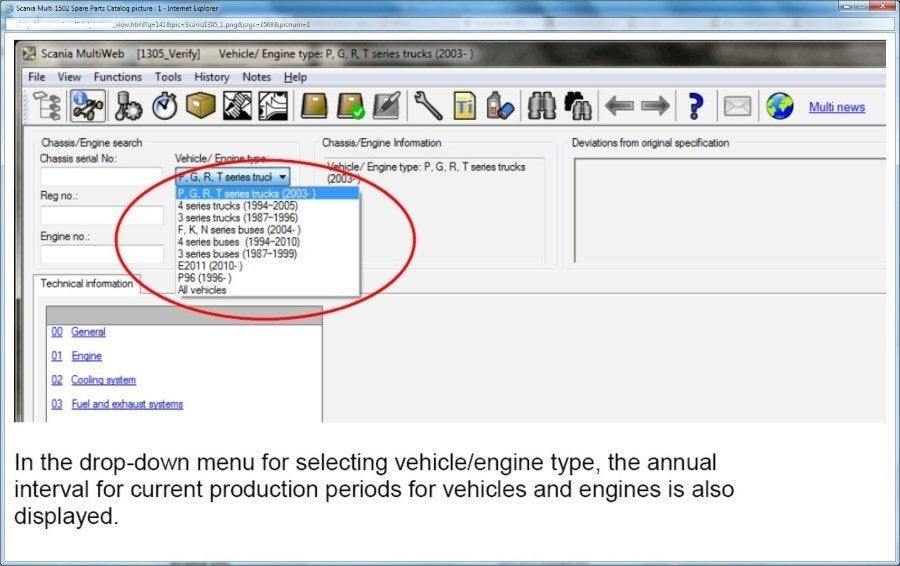Click the stopwatch standard times icon
This screenshot has width=900, height=566.
click(165, 106)
